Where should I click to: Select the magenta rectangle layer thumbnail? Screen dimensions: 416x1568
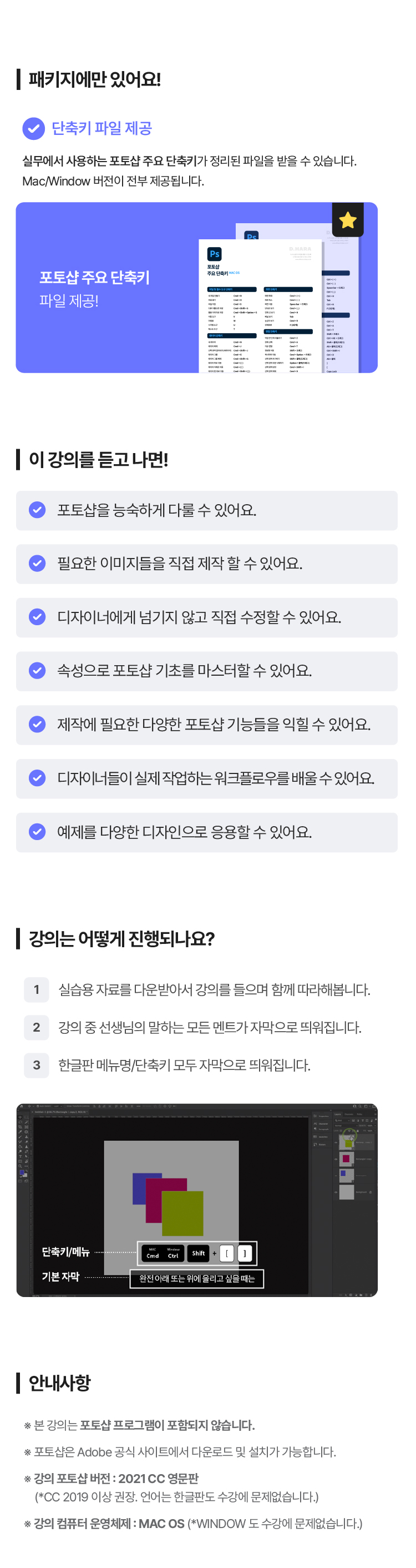pyautogui.click(x=346, y=1158)
